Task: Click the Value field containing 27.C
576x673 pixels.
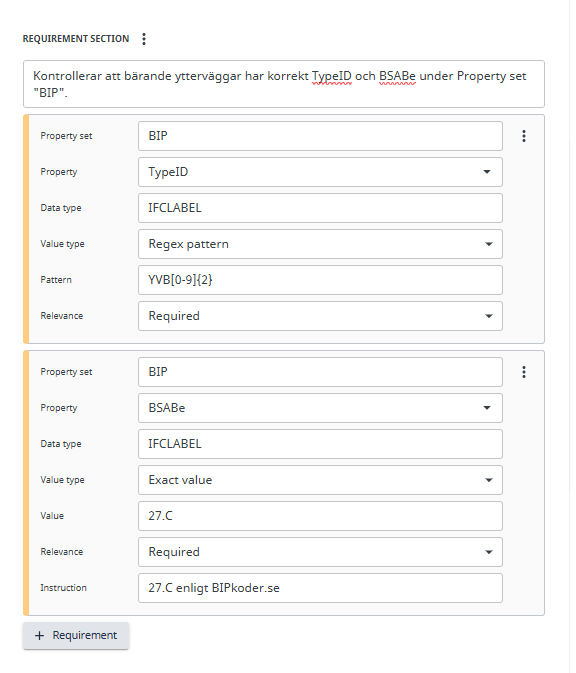Action: [x=320, y=516]
